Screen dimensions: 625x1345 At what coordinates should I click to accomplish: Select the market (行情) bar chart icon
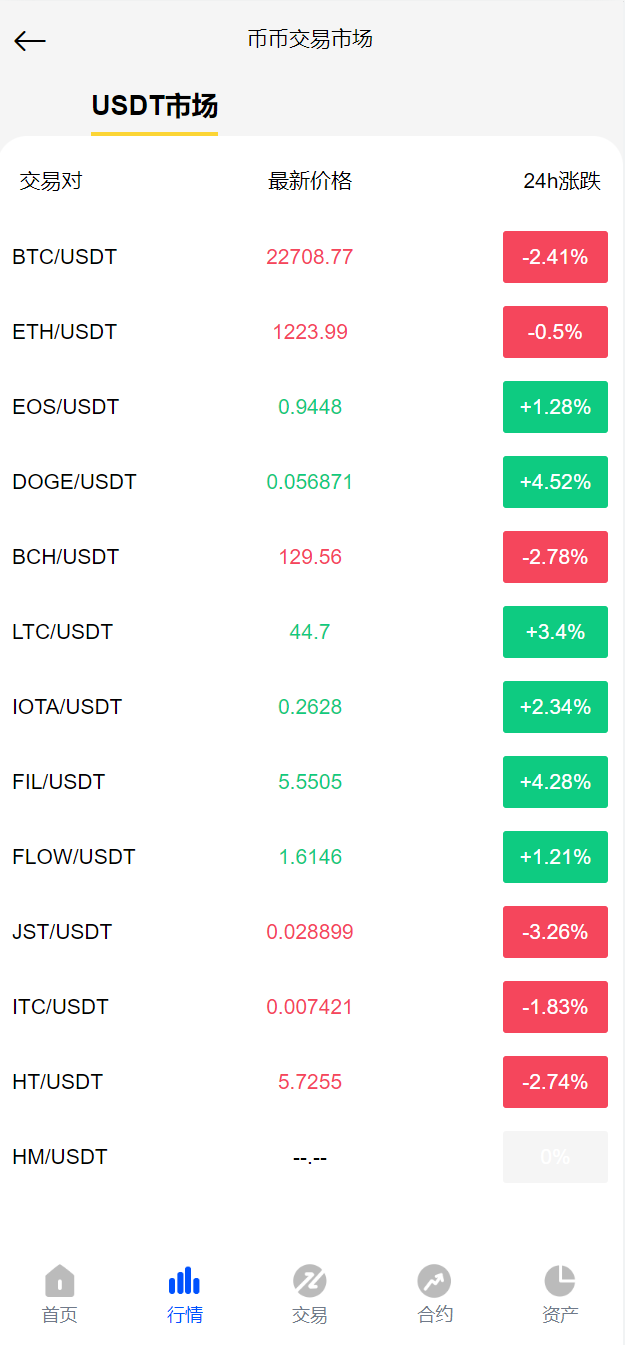[185, 1281]
